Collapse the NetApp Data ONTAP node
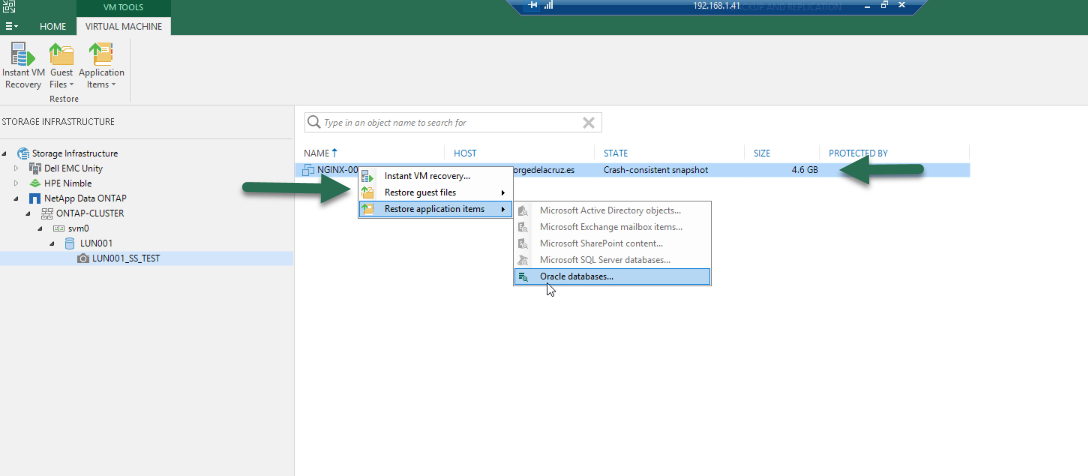This screenshot has width=1088, height=476. pos(17,198)
